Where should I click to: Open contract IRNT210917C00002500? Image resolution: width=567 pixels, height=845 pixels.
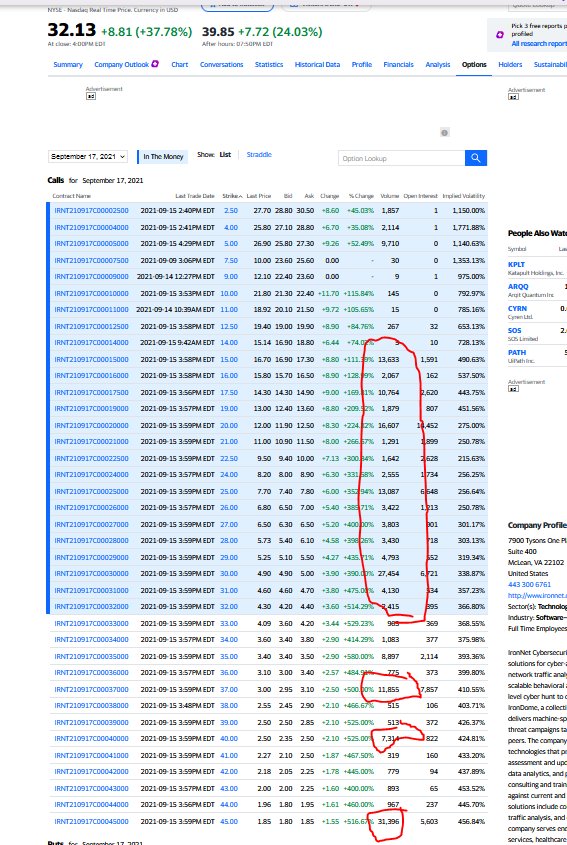click(x=92, y=211)
